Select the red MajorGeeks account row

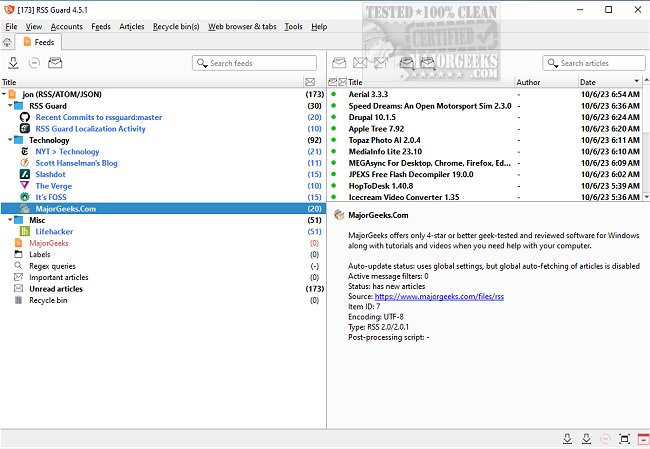163,243
